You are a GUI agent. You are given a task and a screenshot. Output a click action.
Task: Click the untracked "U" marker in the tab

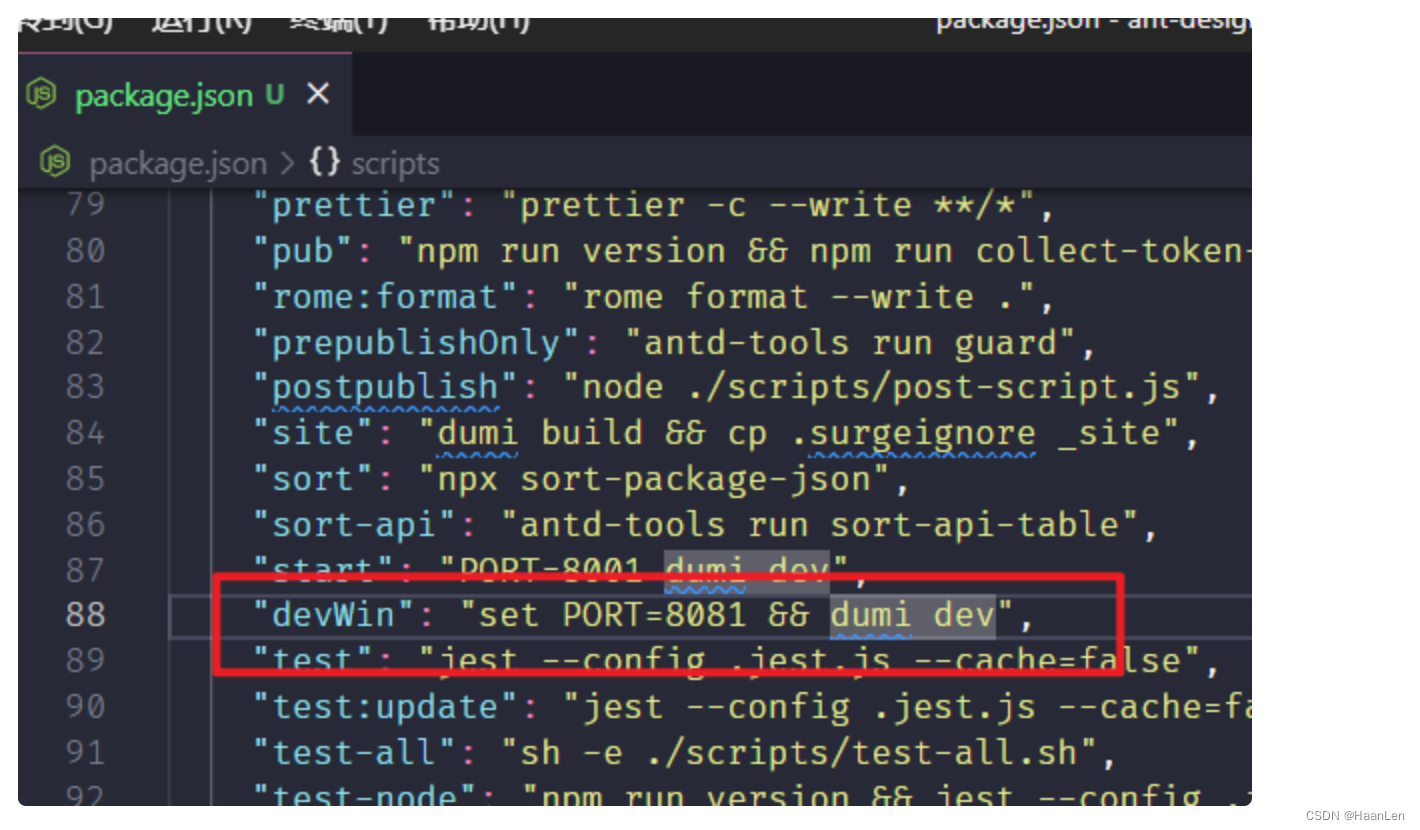click(x=275, y=95)
